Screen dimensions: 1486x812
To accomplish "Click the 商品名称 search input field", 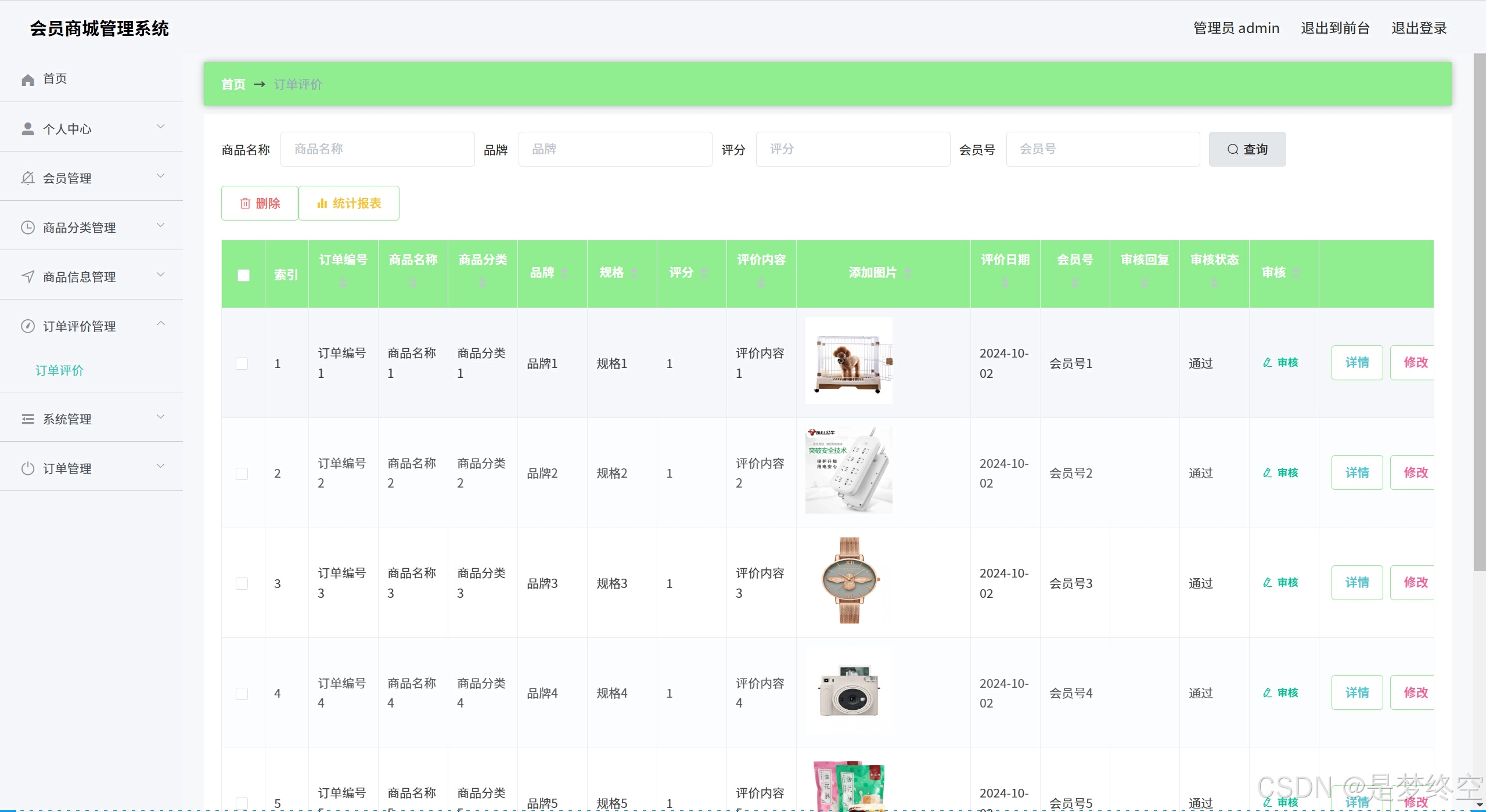I will pos(377,149).
